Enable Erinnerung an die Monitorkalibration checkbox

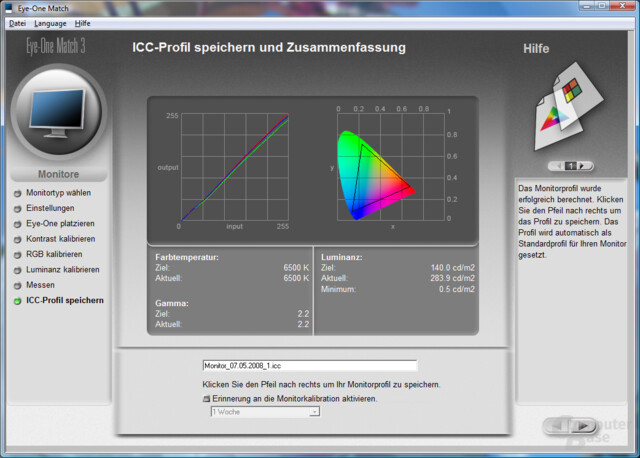[x=207, y=399]
